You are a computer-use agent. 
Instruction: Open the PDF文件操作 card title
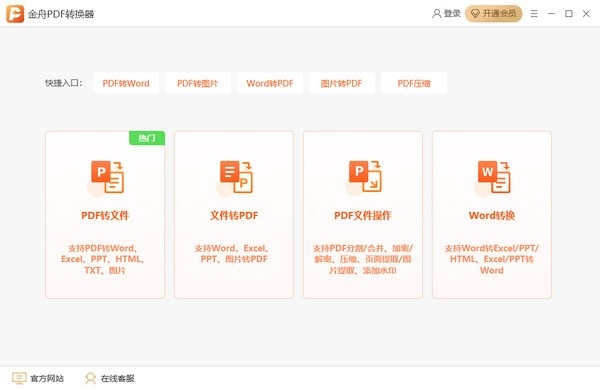pyautogui.click(x=363, y=215)
